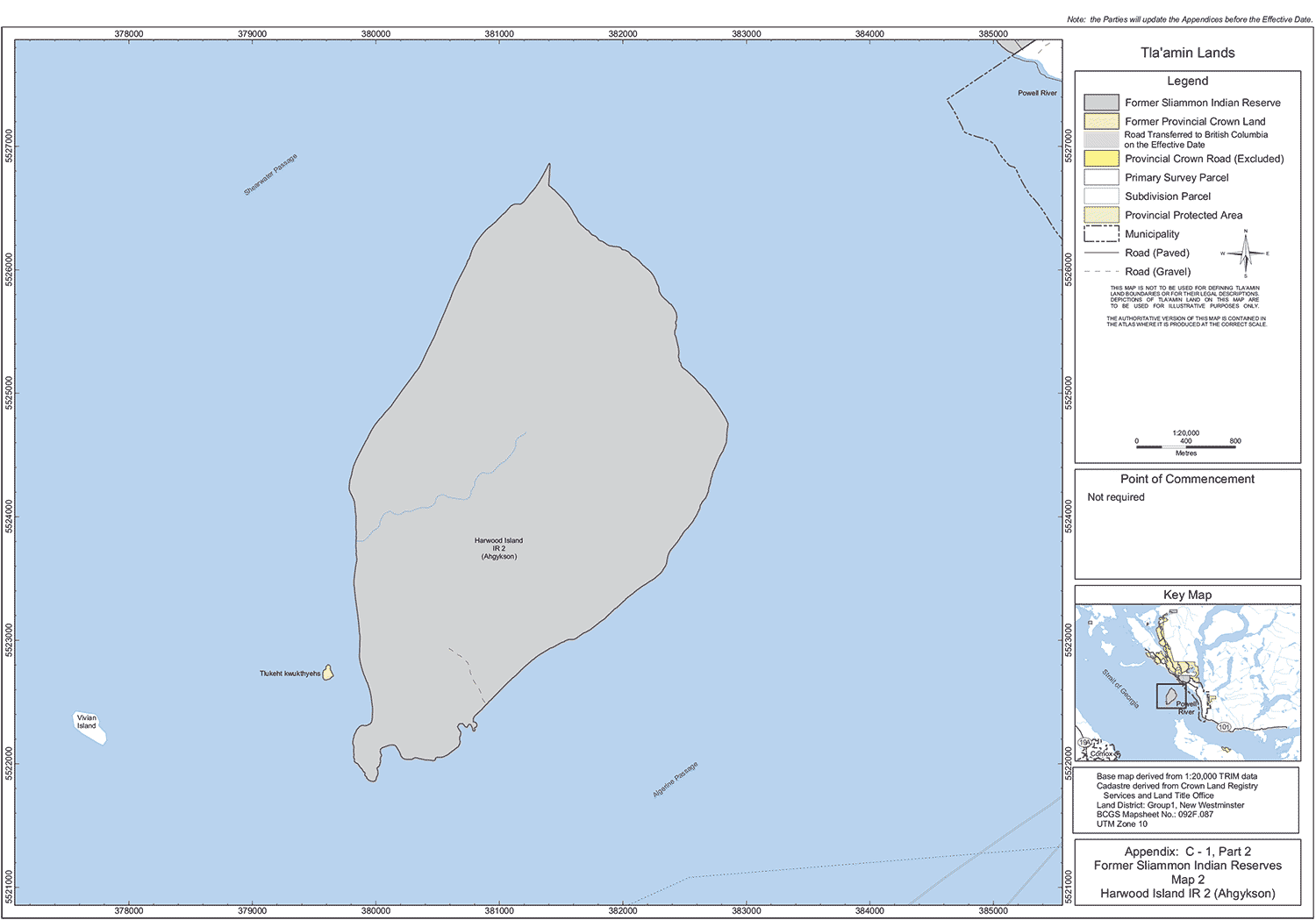The image size is (1316, 920).
Task: Click the Parties update note at top right
Action: pos(1190,19)
